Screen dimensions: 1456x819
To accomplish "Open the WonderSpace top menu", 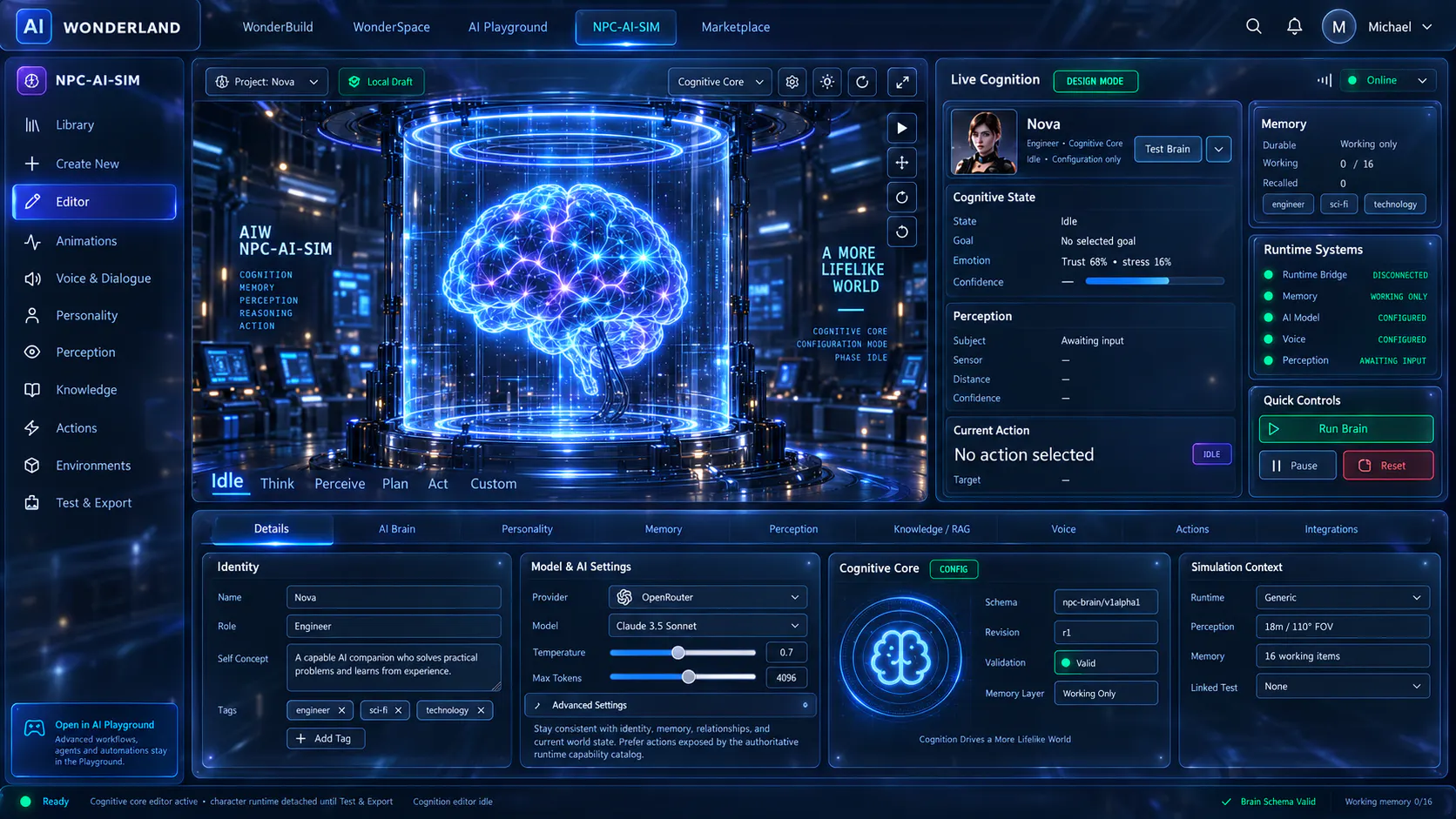I will [x=391, y=27].
